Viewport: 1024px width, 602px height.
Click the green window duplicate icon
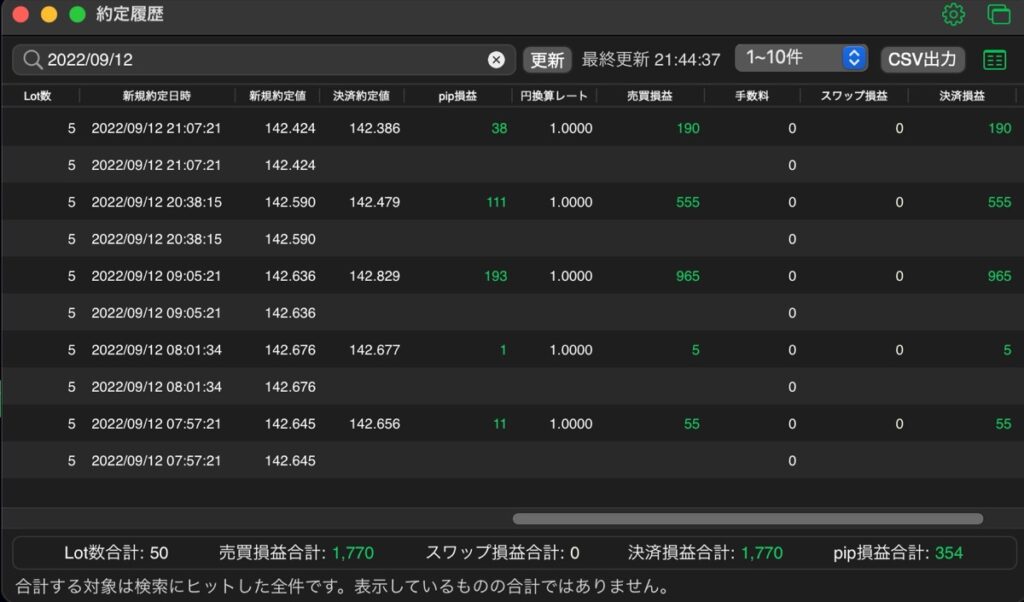999,14
